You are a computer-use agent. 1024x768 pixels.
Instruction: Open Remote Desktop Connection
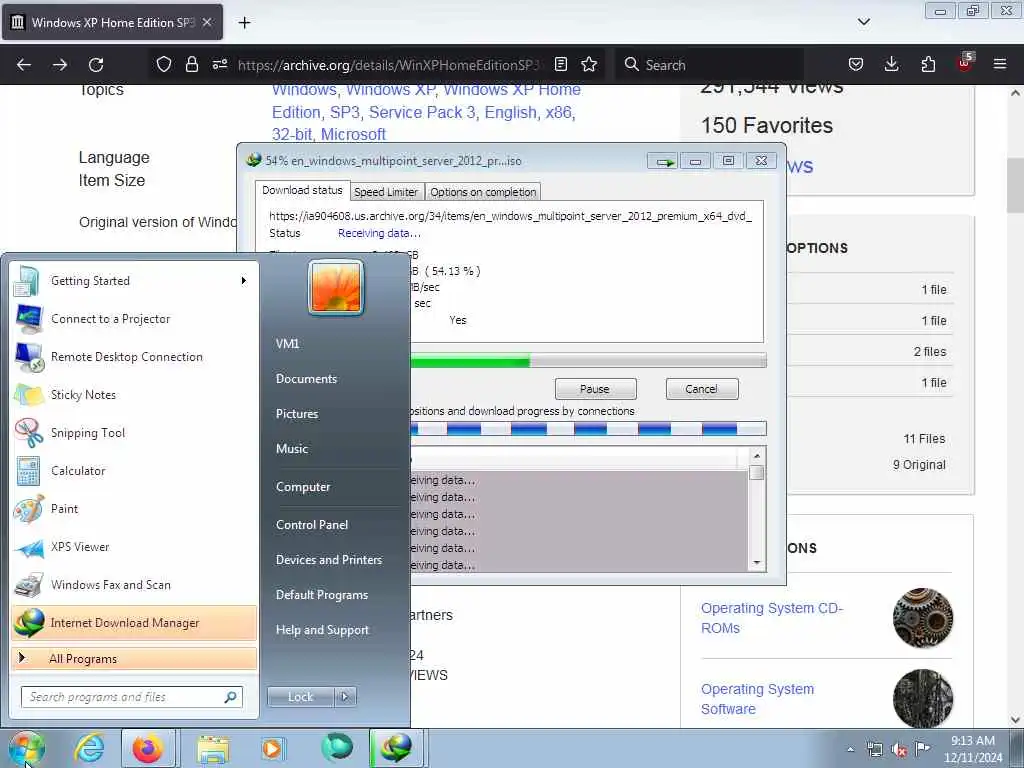tap(134, 357)
